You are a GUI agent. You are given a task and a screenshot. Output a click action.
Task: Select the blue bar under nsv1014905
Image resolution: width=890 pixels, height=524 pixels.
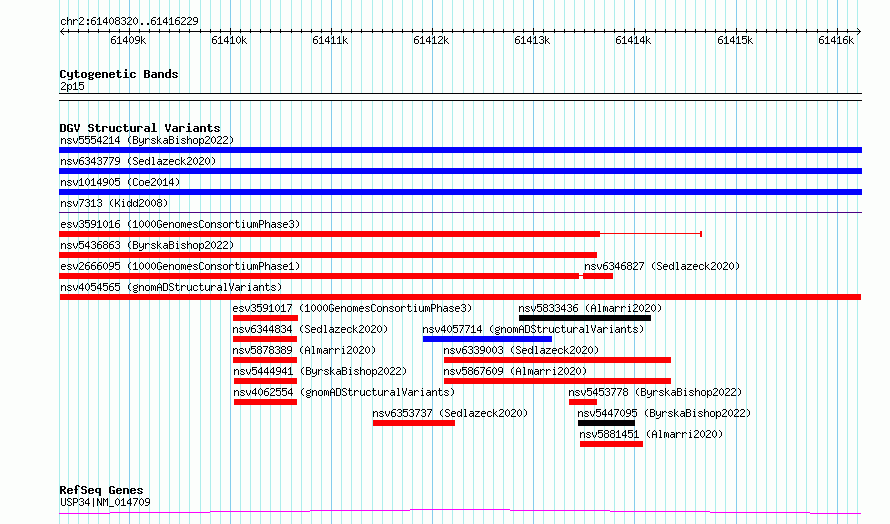[x=460, y=192]
